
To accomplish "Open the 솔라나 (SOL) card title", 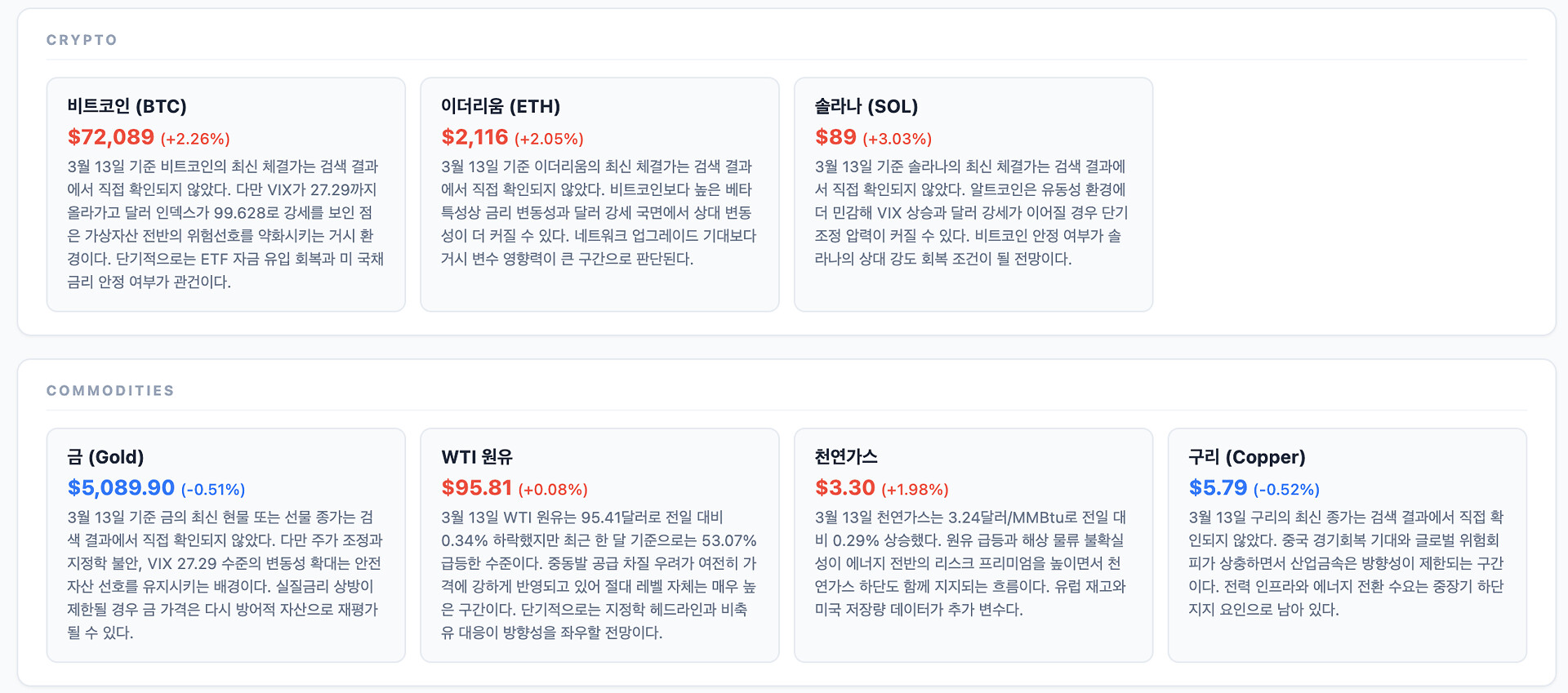I will tap(866, 106).
